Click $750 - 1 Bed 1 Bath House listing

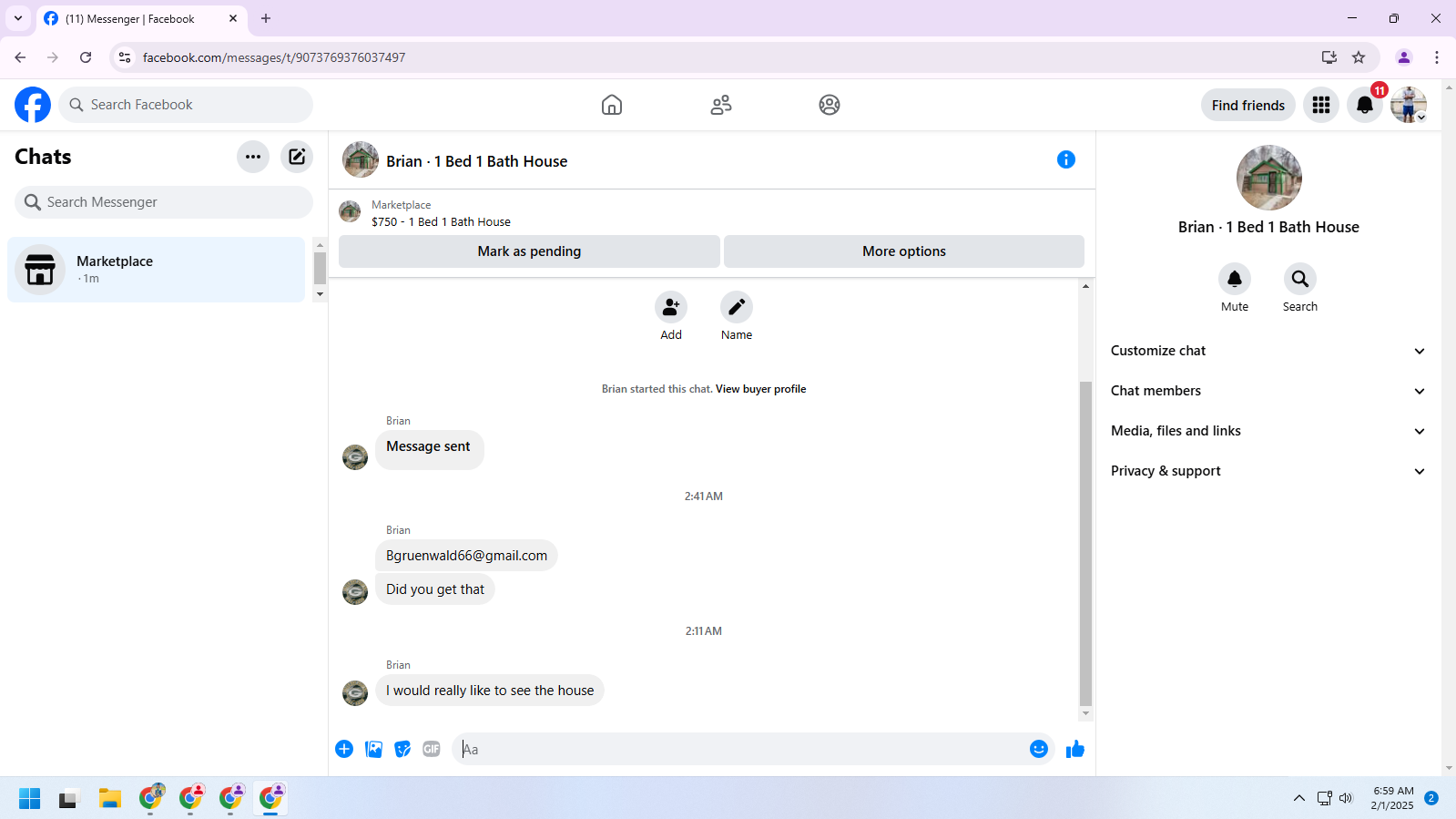coord(441,221)
